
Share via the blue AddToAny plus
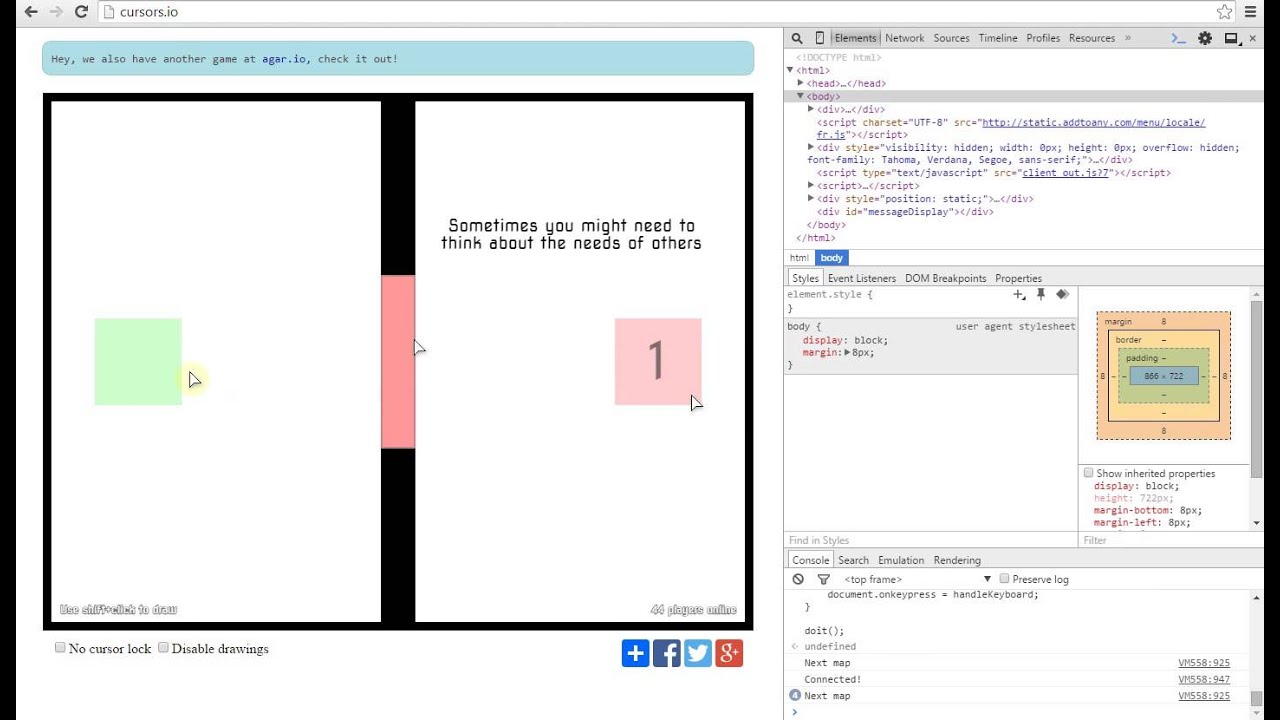636,654
